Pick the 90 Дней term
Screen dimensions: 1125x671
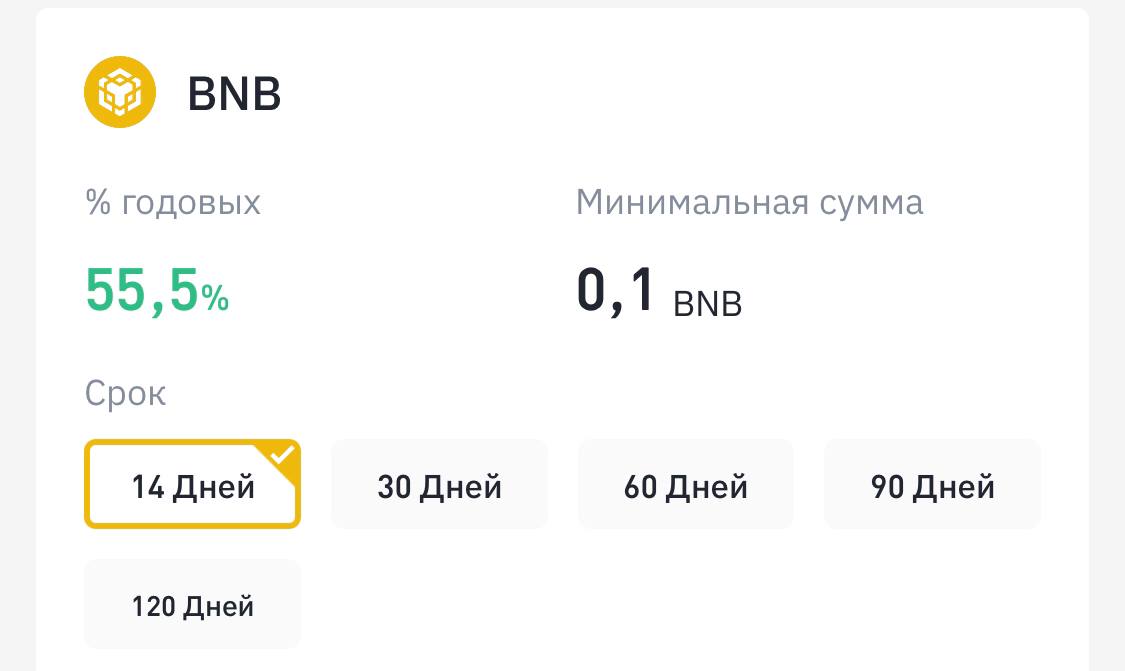click(932, 487)
